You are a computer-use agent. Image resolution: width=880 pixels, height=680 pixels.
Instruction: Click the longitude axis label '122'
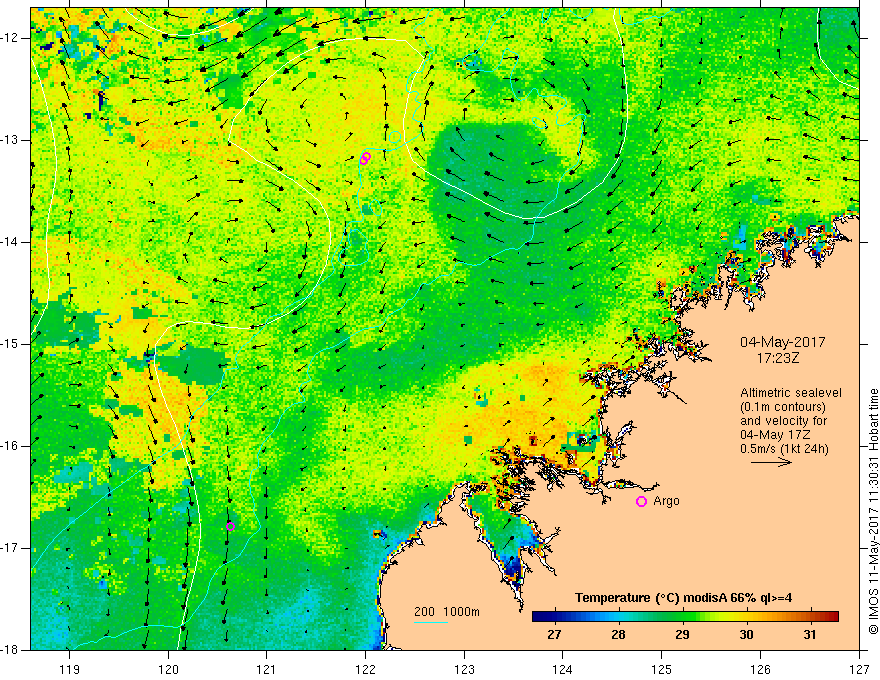point(365,669)
